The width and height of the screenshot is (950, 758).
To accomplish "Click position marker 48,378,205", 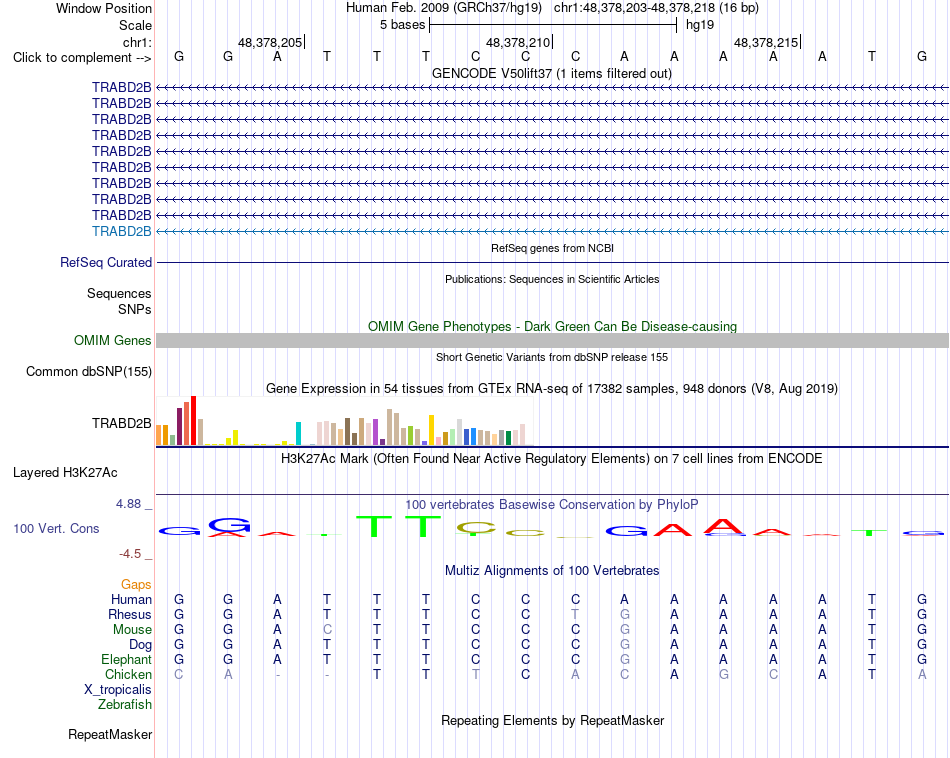I will coord(270,42).
